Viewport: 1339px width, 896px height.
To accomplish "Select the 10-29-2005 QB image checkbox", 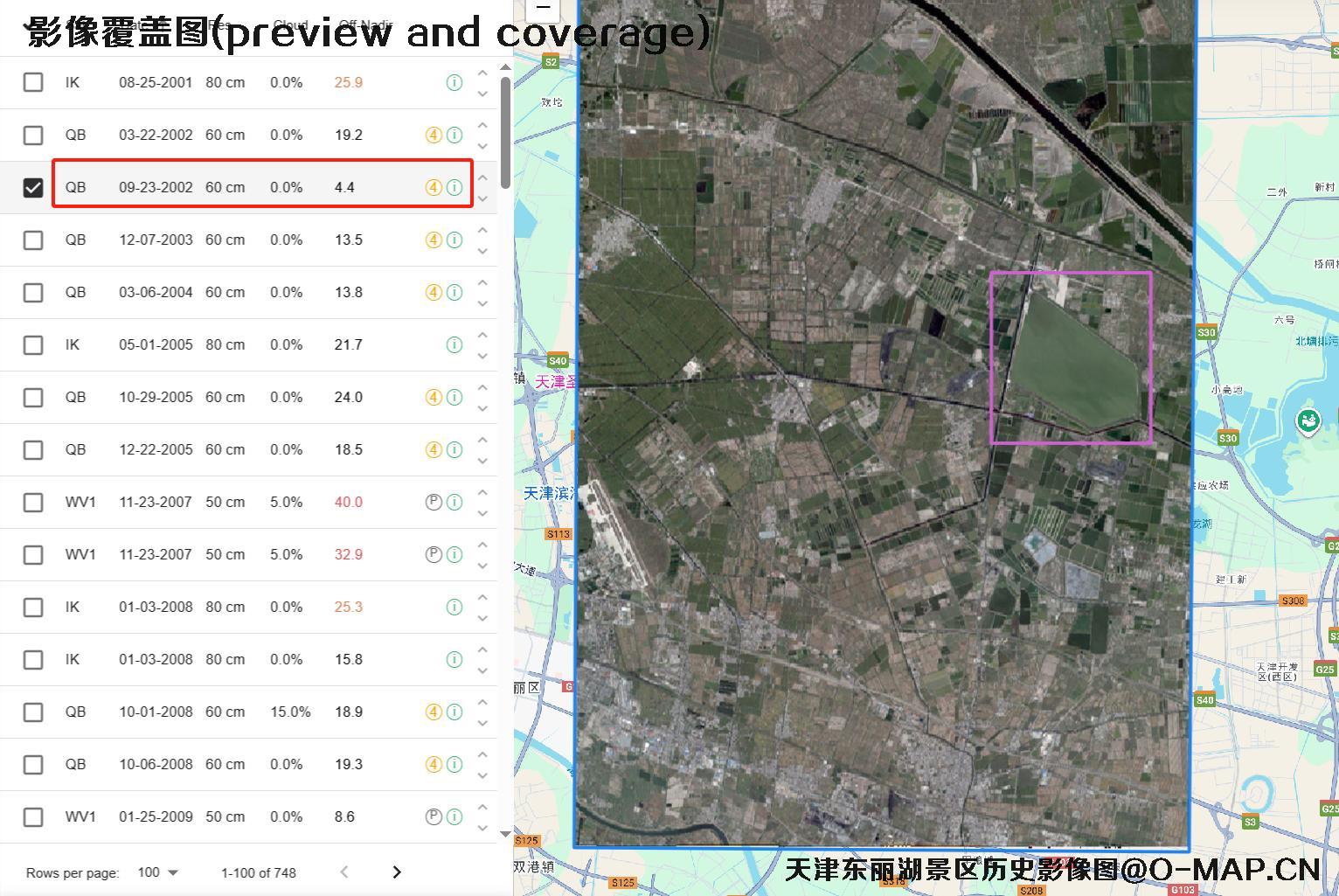I will click(33, 397).
